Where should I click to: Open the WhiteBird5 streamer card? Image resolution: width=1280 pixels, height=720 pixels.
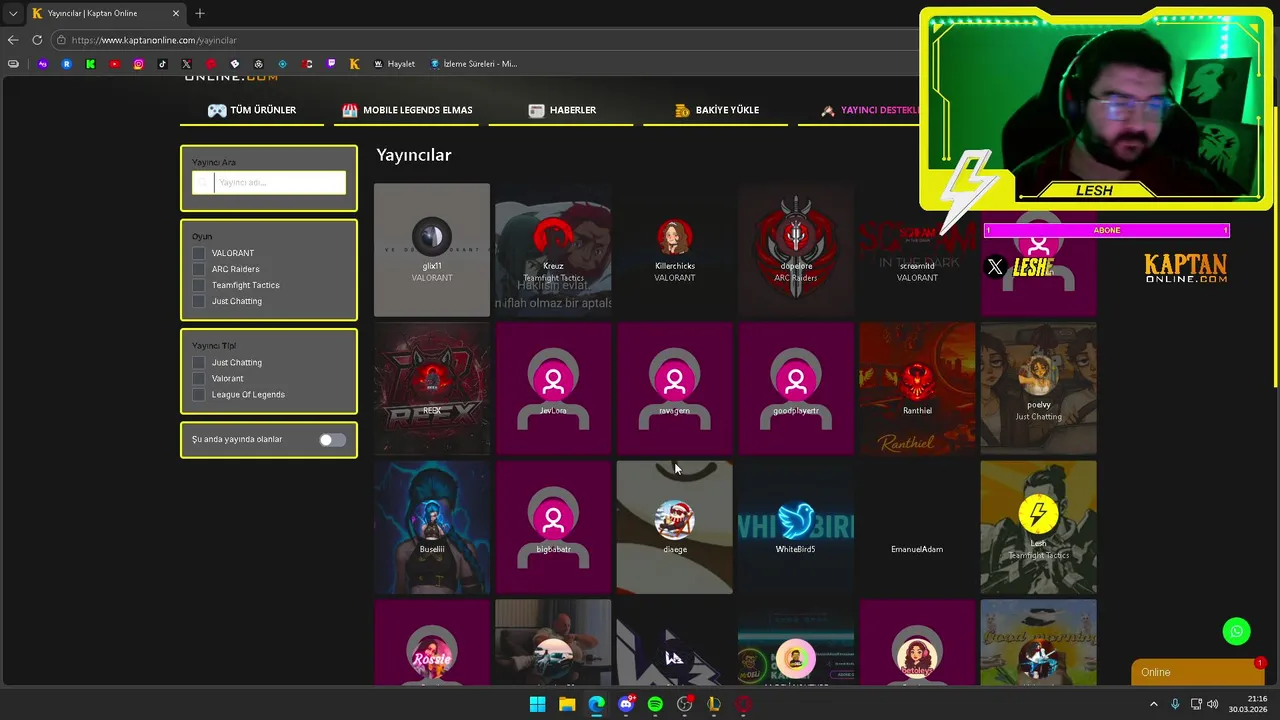click(x=796, y=527)
